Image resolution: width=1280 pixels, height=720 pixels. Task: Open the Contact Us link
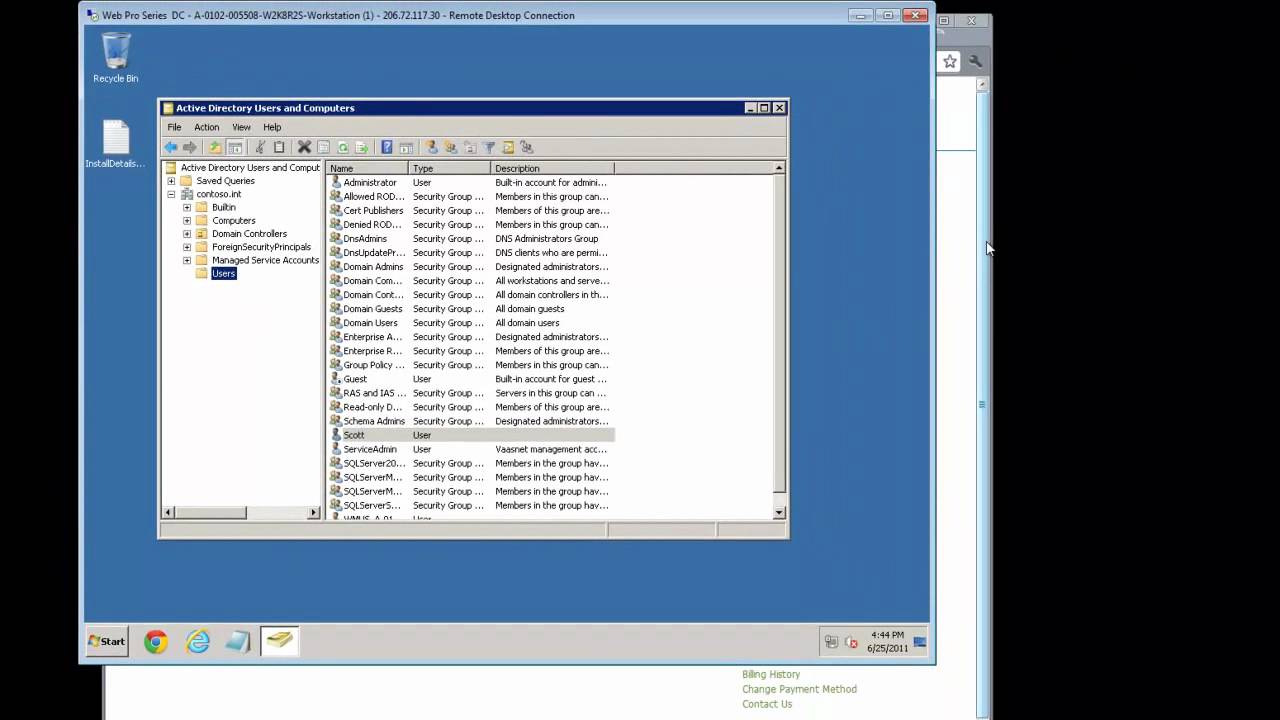[767, 704]
